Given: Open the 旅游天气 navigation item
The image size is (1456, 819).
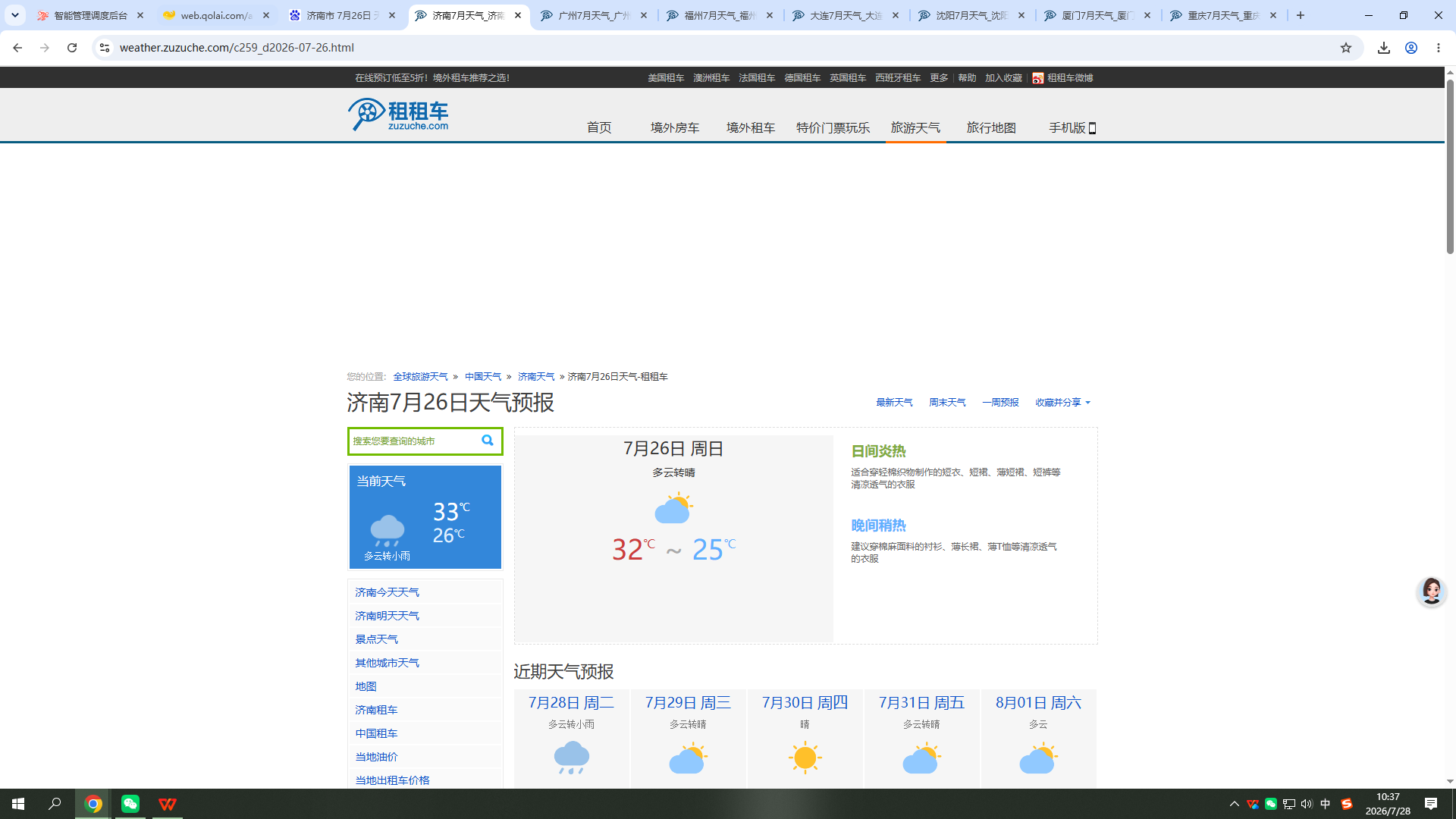Looking at the screenshot, I should point(915,128).
